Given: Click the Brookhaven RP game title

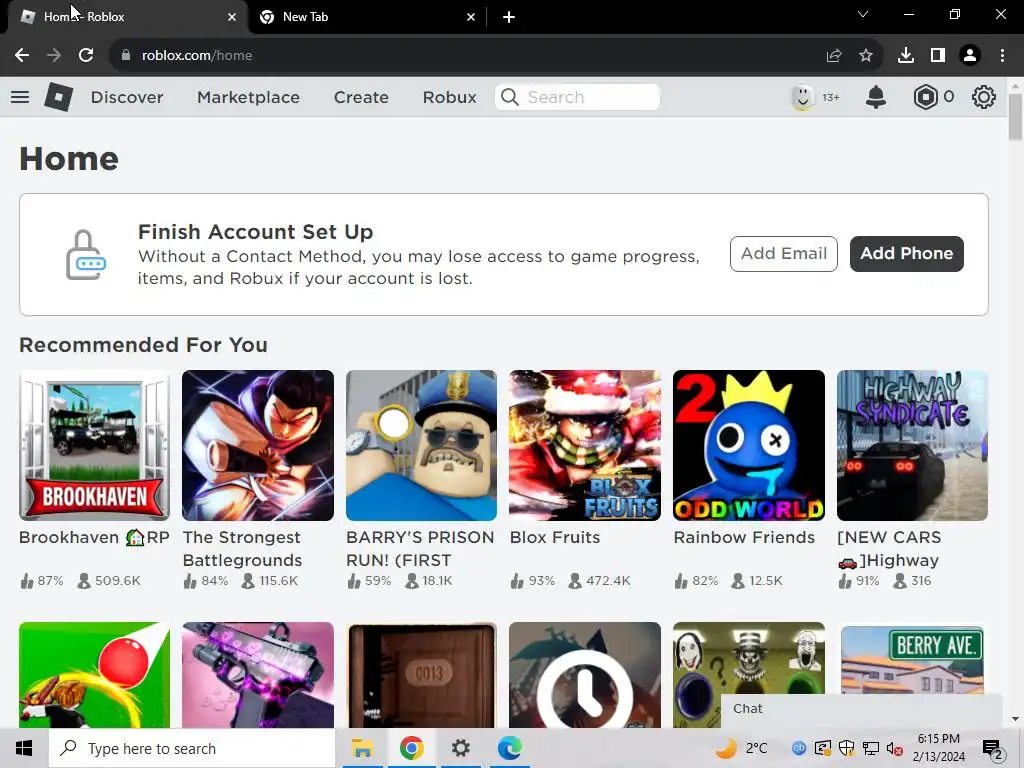Looking at the screenshot, I should [94, 537].
